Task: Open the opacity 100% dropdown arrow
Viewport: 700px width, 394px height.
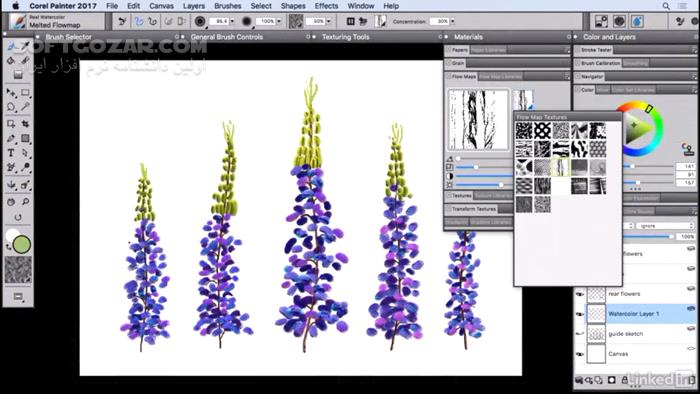Action: [279, 21]
